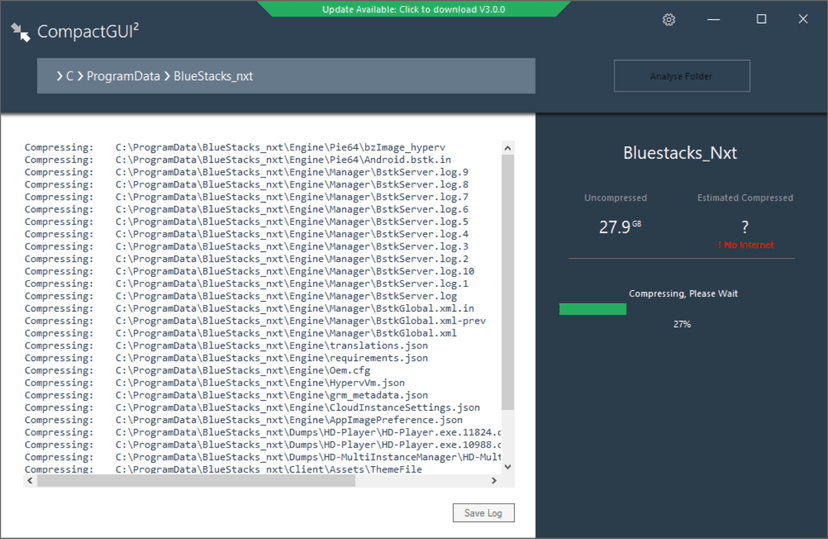Click the log's left scroll arrow

tap(30, 481)
